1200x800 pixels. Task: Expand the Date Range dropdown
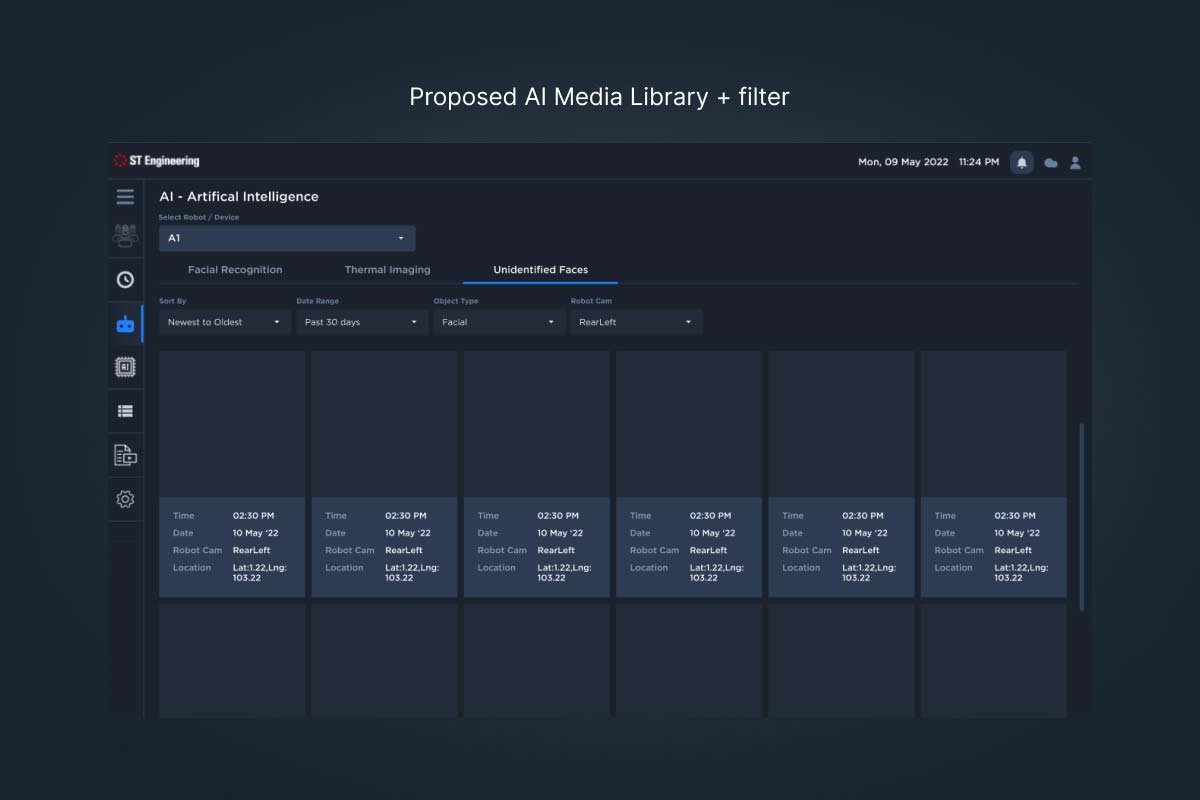pos(362,322)
